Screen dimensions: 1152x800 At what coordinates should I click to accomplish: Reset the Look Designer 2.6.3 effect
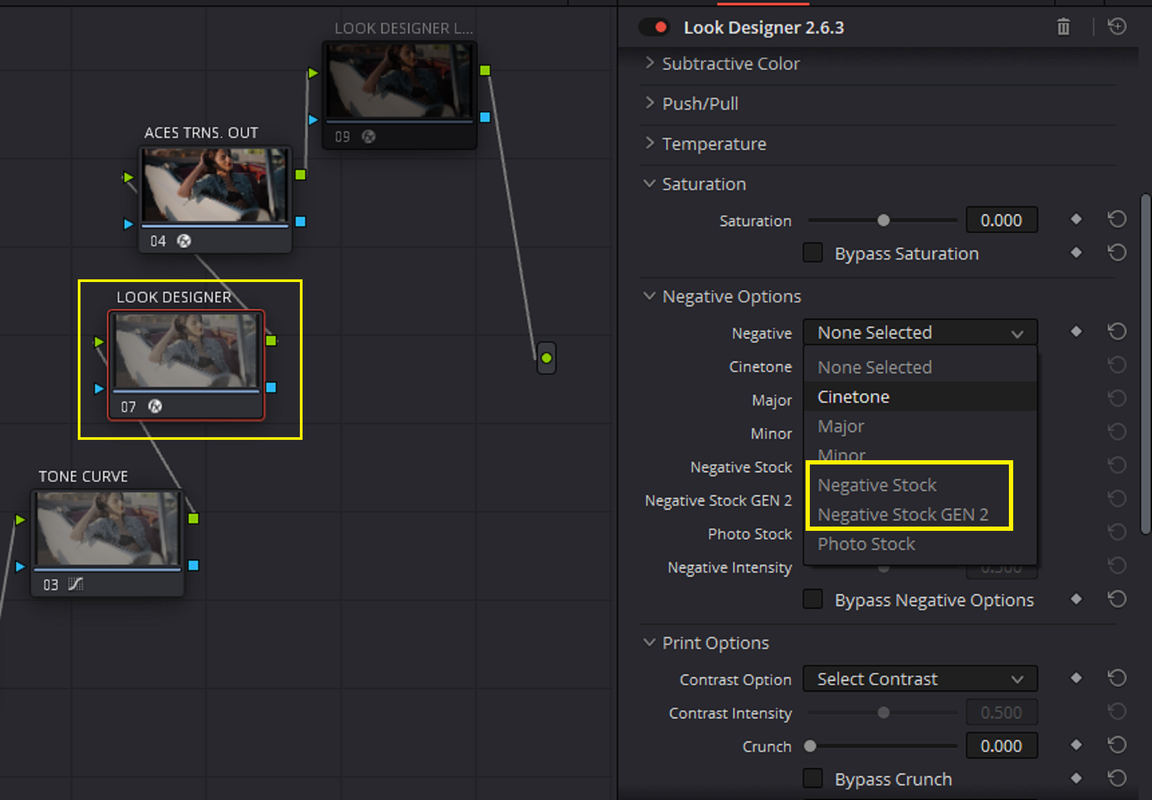coord(1117,27)
